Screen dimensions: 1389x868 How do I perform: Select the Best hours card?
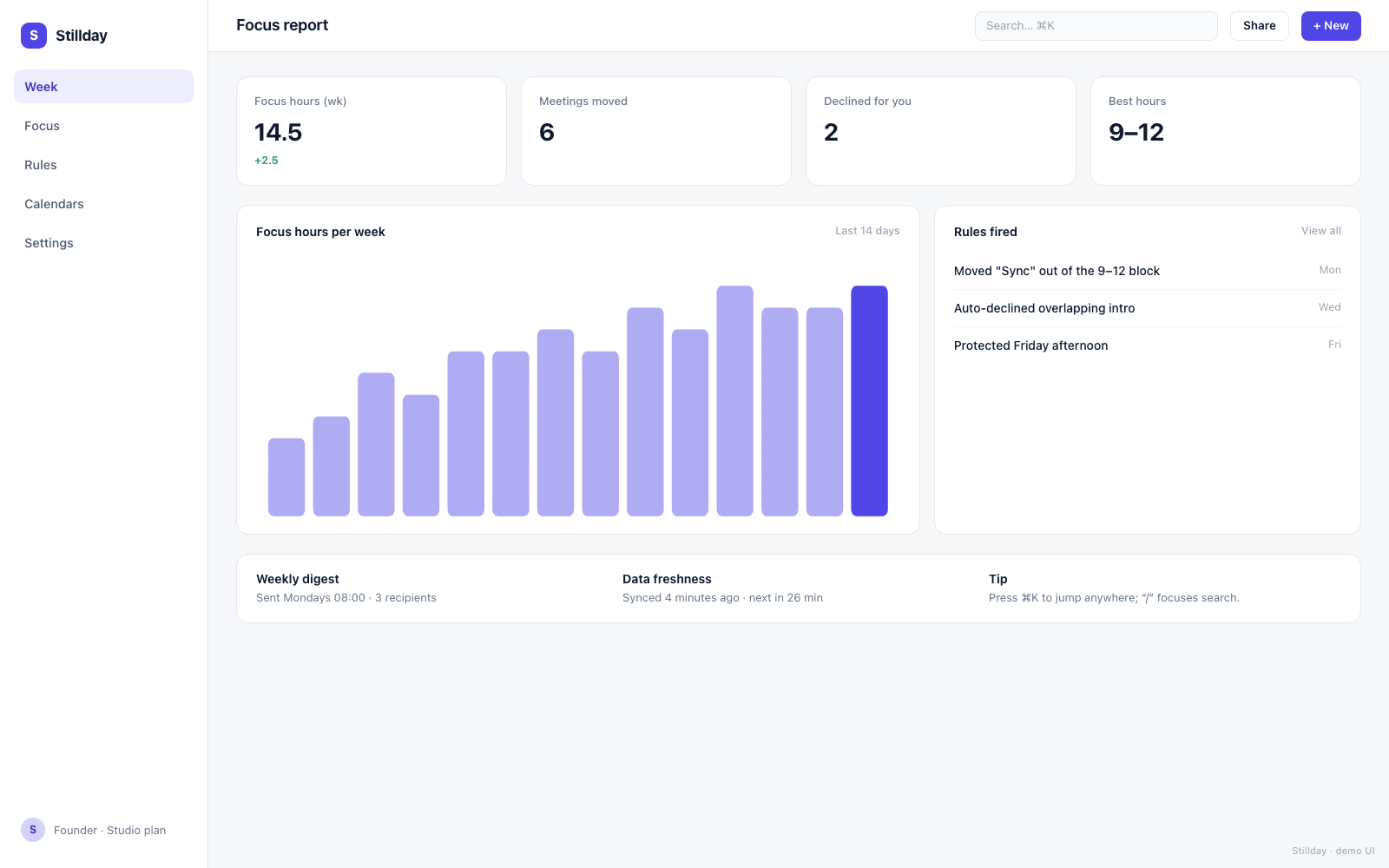pos(1226,131)
